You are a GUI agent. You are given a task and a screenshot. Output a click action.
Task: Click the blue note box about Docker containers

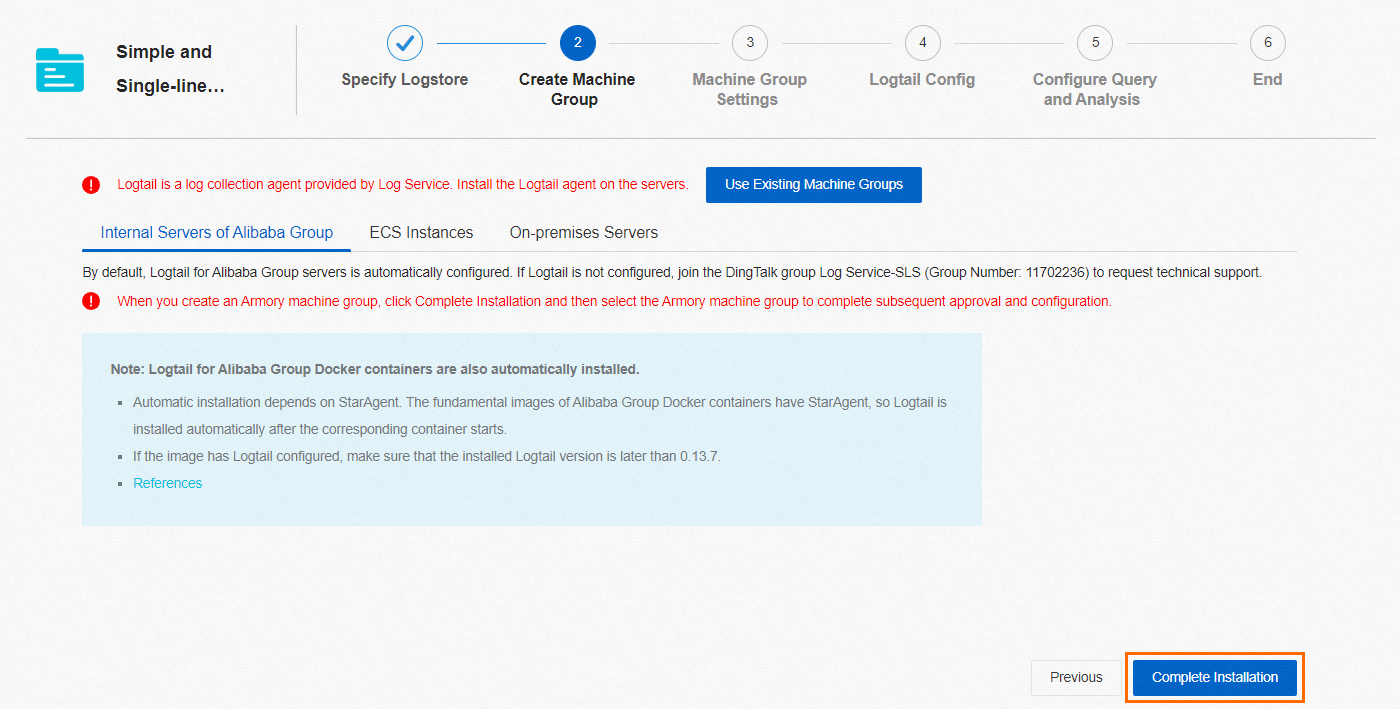531,428
